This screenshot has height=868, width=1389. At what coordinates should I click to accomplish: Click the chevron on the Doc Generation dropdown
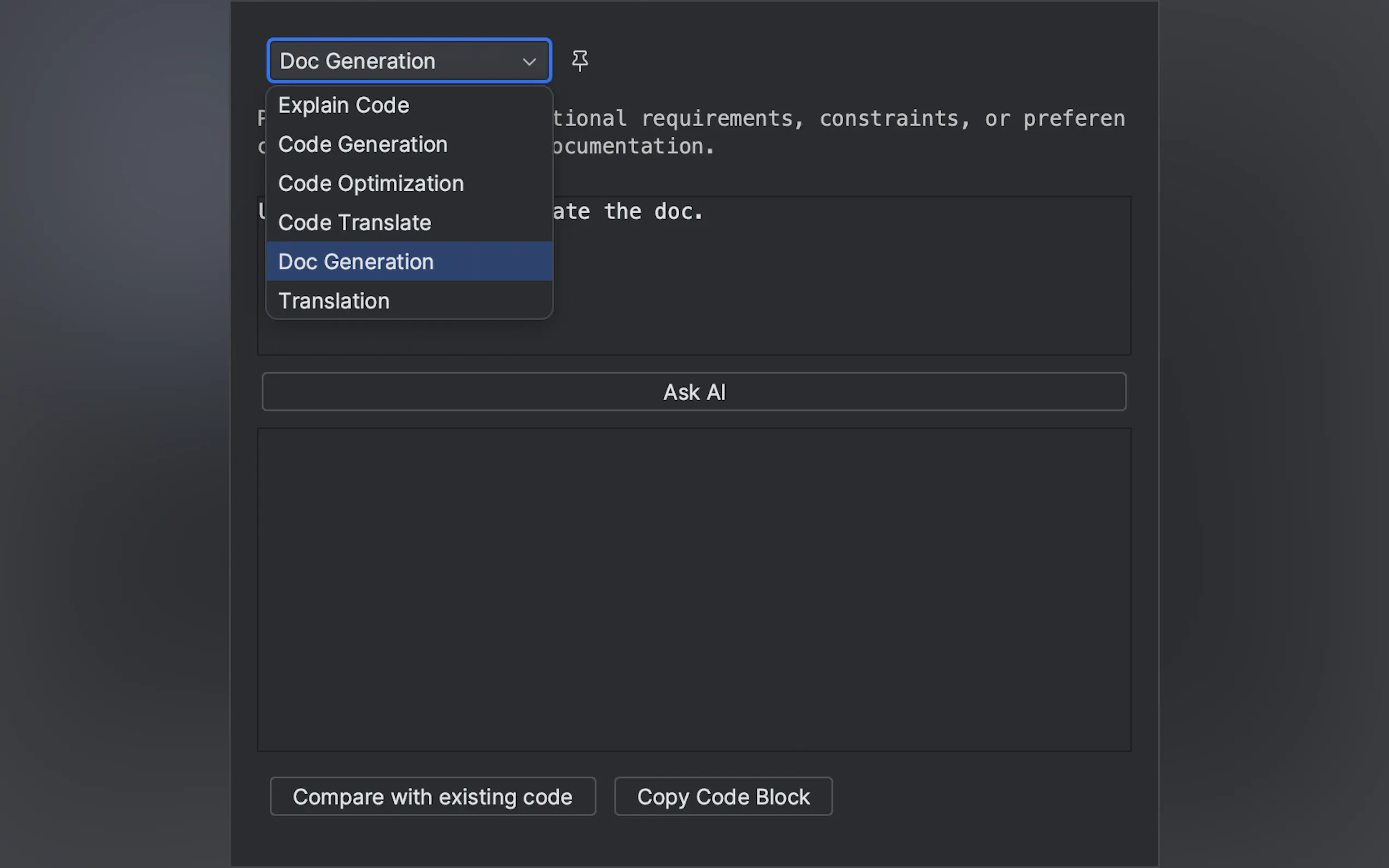pyautogui.click(x=528, y=61)
